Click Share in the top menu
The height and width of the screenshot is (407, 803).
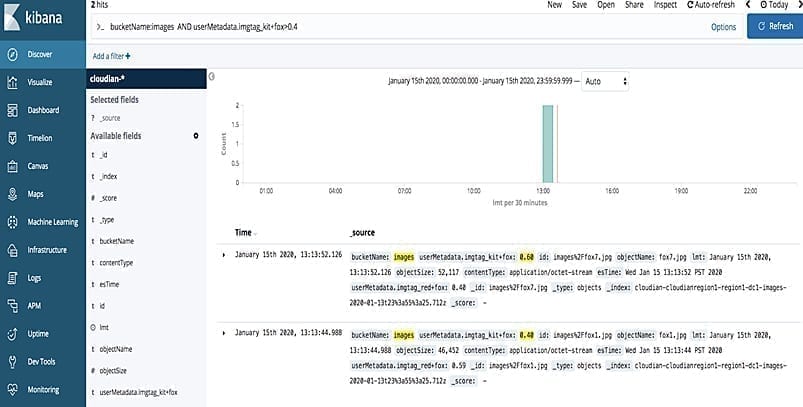click(x=634, y=5)
